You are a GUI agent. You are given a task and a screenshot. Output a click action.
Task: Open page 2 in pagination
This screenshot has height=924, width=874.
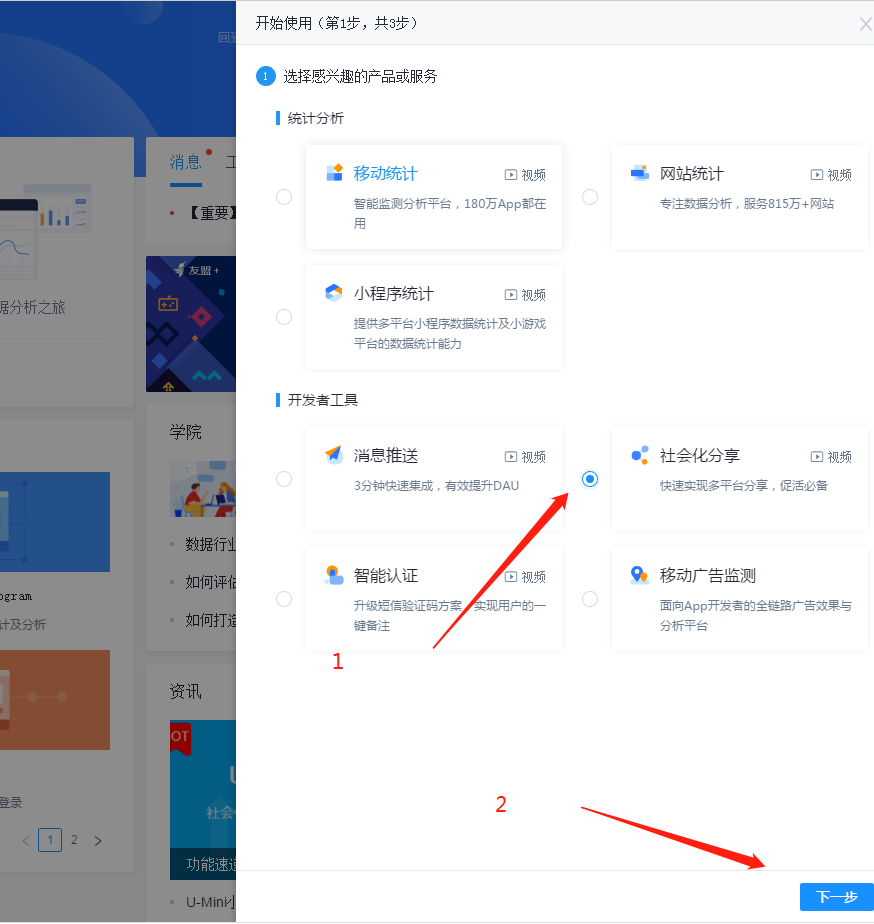(x=74, y=840)
